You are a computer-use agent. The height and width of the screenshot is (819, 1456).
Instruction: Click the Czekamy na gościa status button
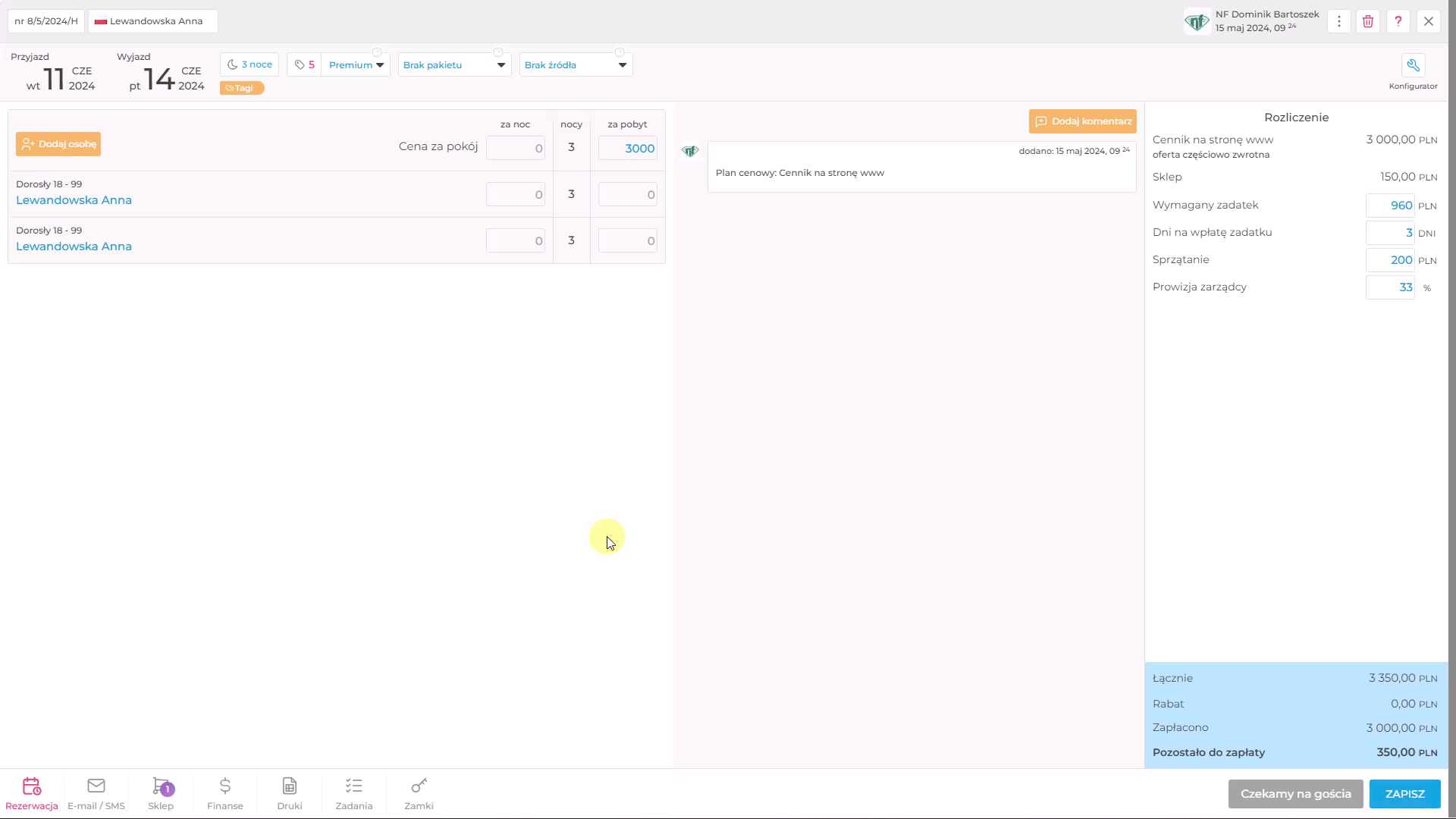pos(1295,794)
